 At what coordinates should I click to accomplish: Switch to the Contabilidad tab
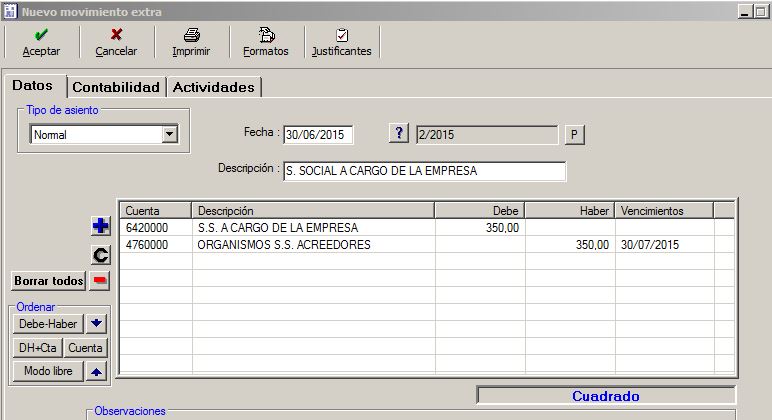116,87
